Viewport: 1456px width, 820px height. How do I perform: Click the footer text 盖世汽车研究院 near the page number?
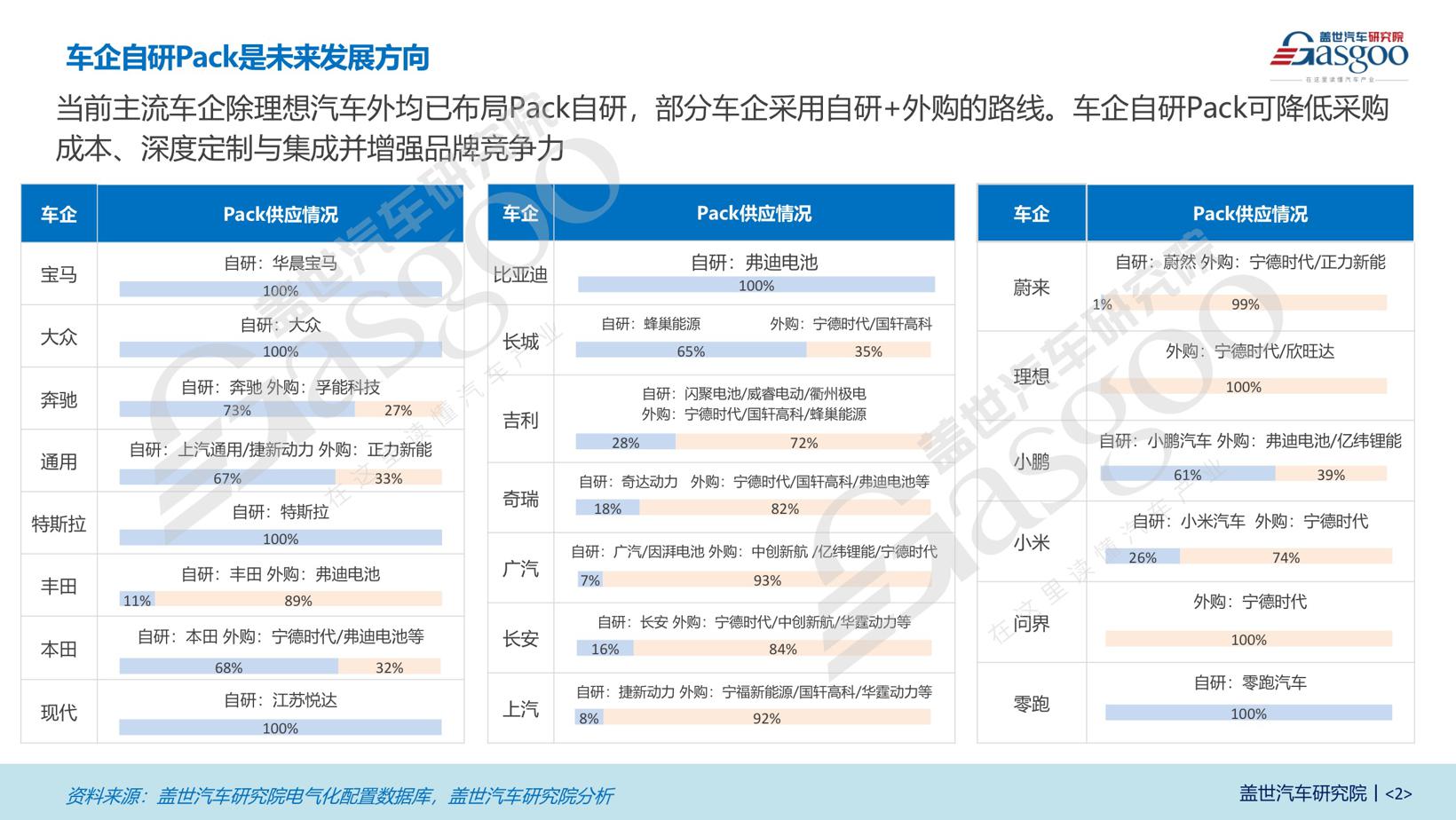click(x=1302, y=793)
